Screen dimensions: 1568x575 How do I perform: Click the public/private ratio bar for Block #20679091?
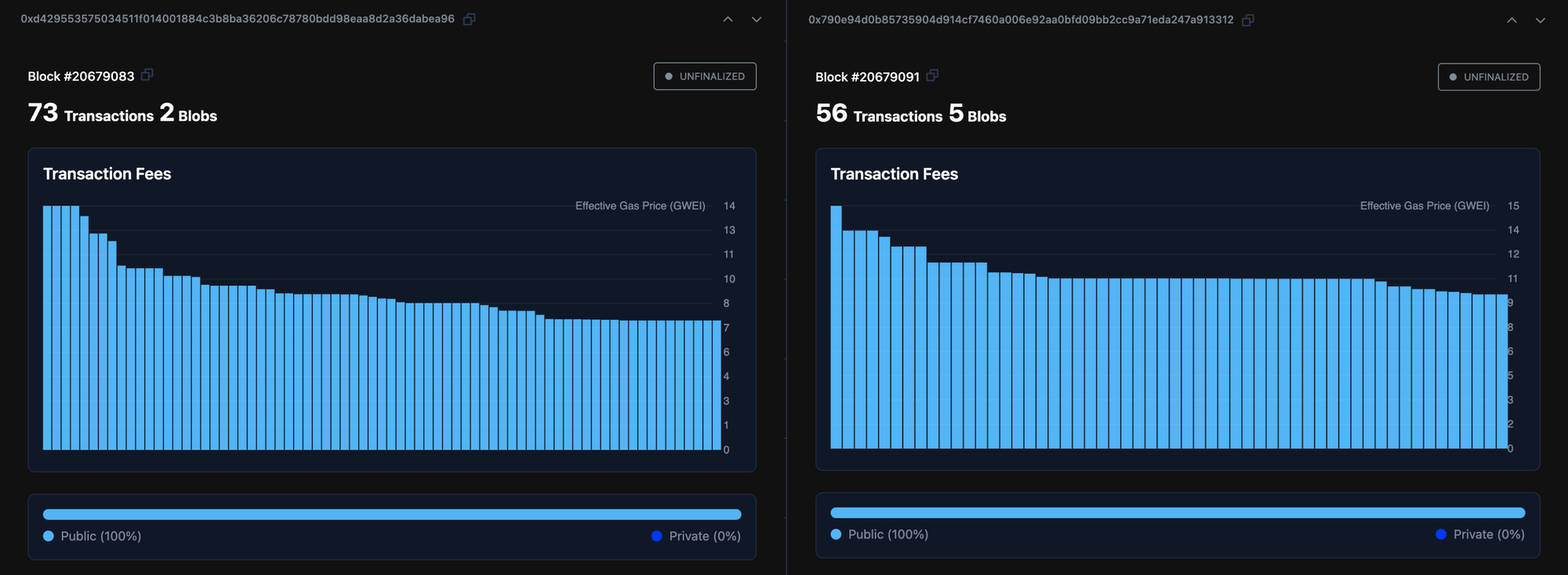(x=1178, y=513)
